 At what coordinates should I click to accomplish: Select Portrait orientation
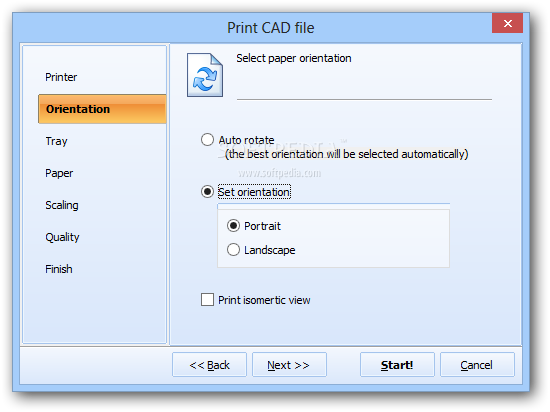tap(233, 225)
